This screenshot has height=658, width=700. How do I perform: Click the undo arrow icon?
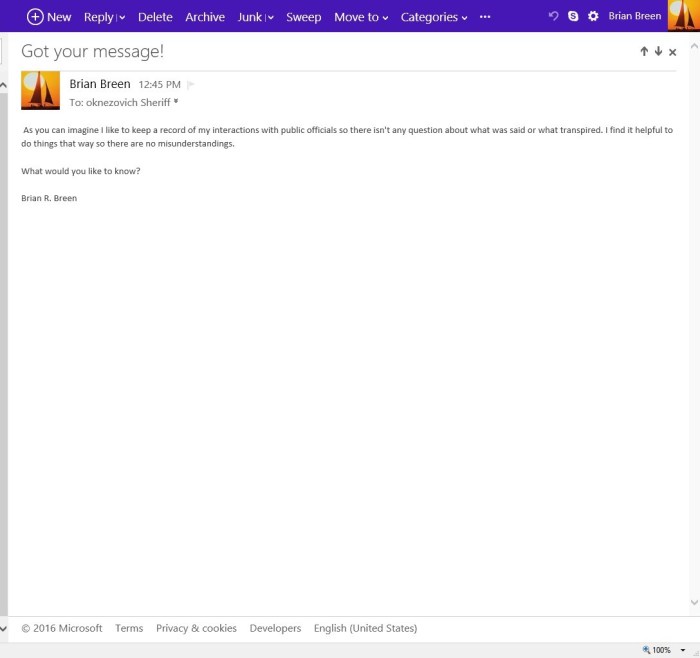[x=554, y=17]
